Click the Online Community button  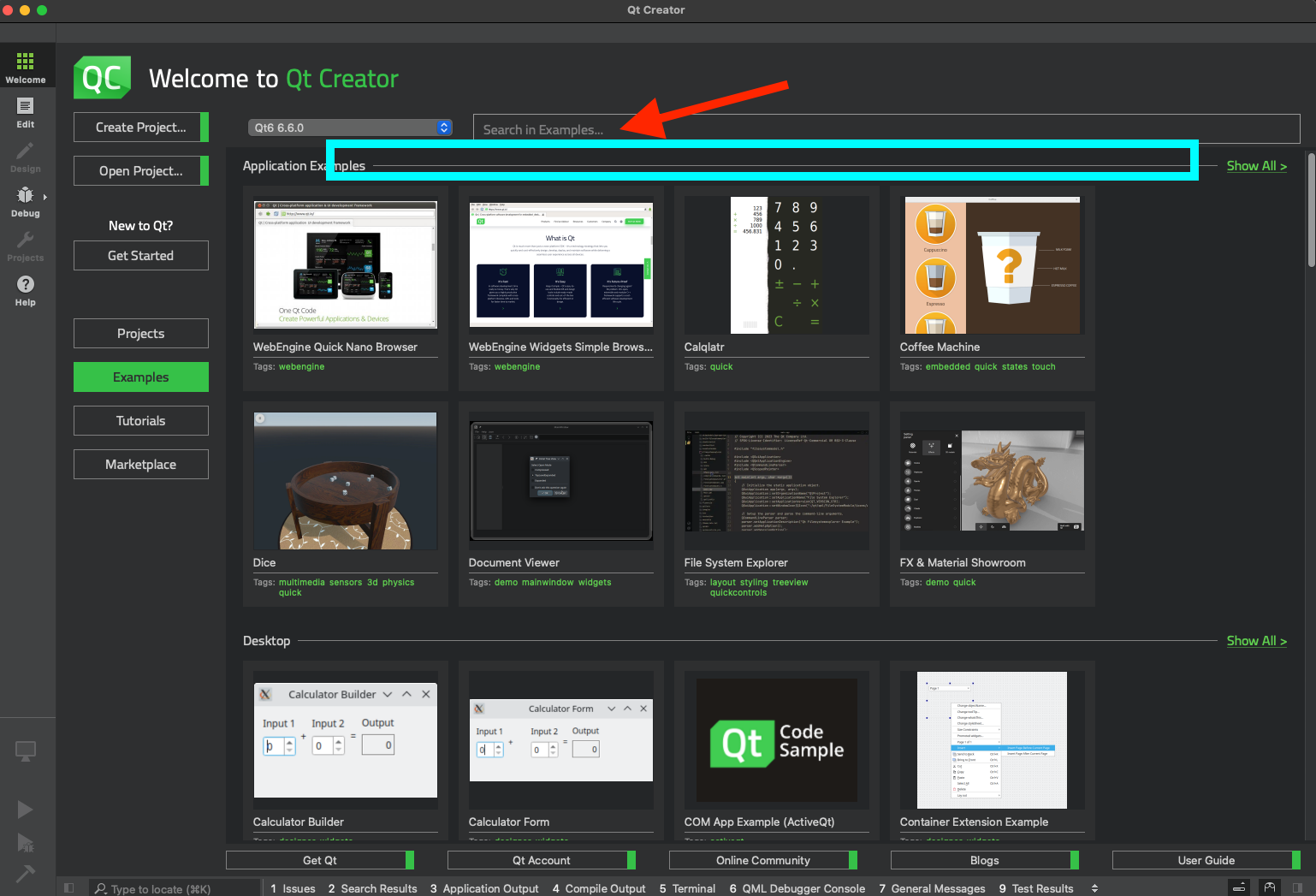pos(763,860)
